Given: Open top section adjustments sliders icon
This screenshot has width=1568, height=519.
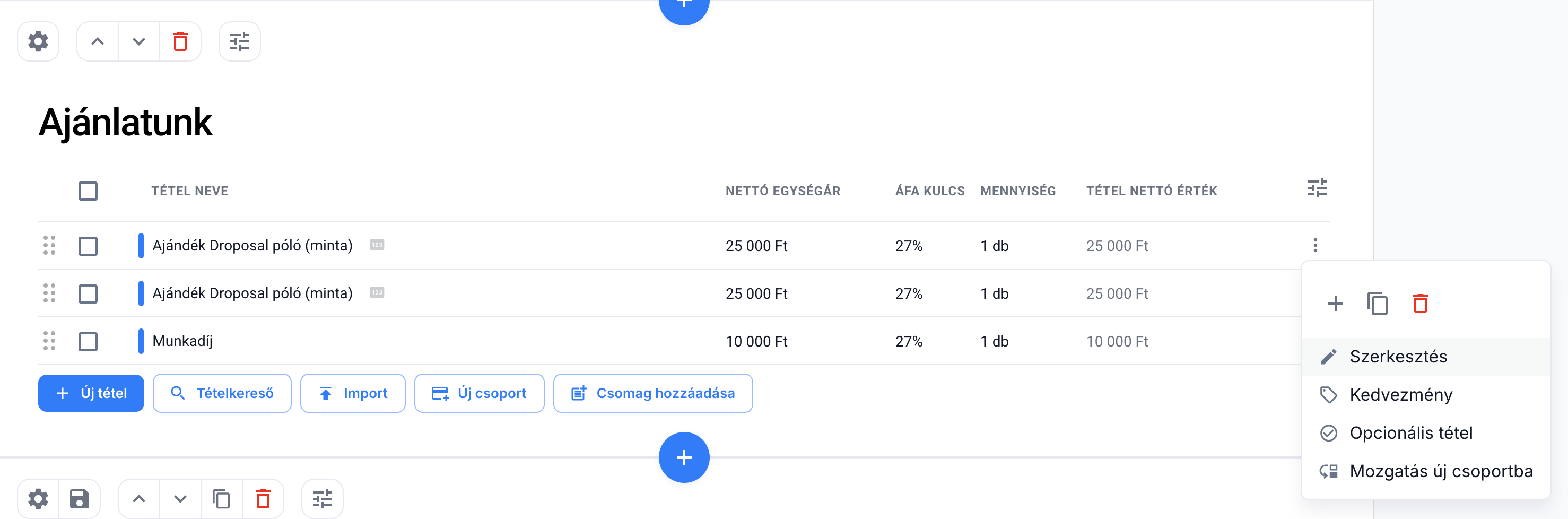Looking at the screenshot, I should coord(239,41).
